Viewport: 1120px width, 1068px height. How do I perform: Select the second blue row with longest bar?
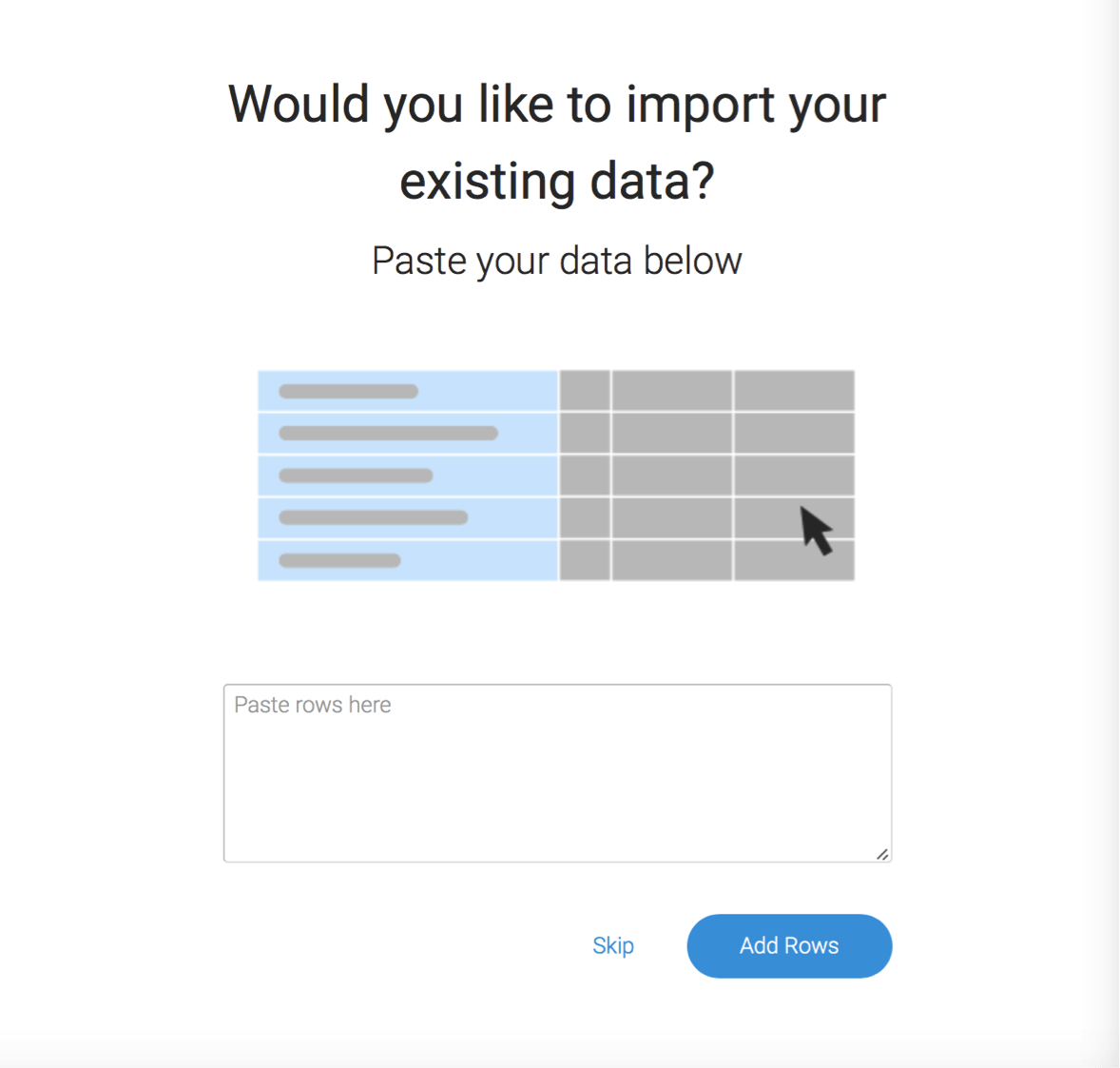408,433
